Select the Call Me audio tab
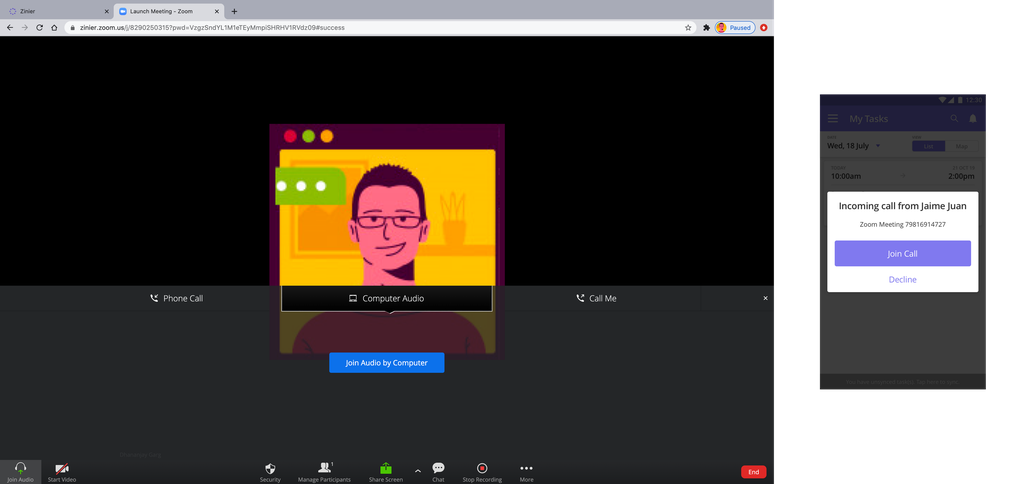Image resolution: width=1032 pixels, height=484 pixels. pos(596,298)
